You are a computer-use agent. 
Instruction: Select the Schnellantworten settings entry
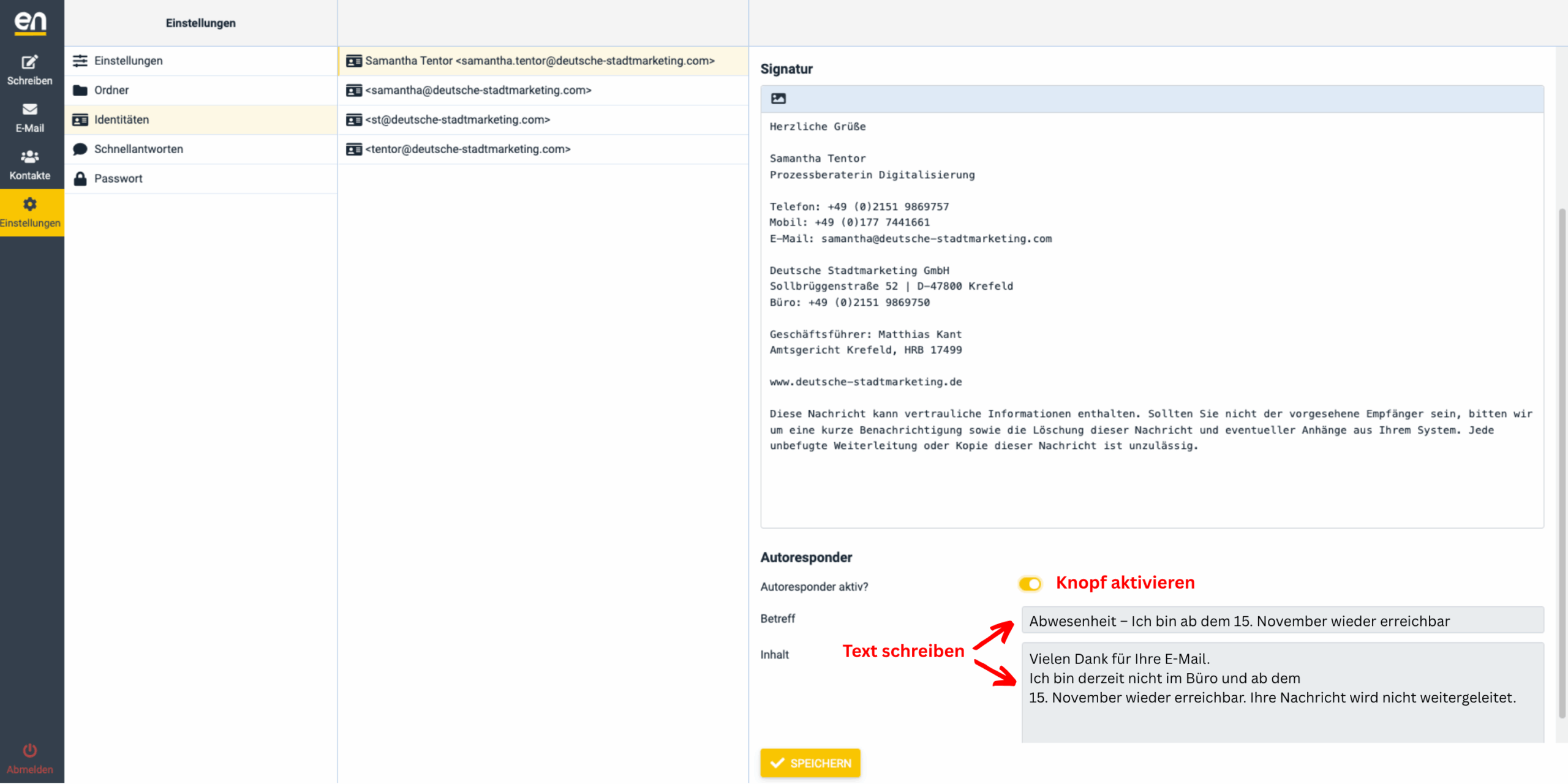tap(138, 149)
